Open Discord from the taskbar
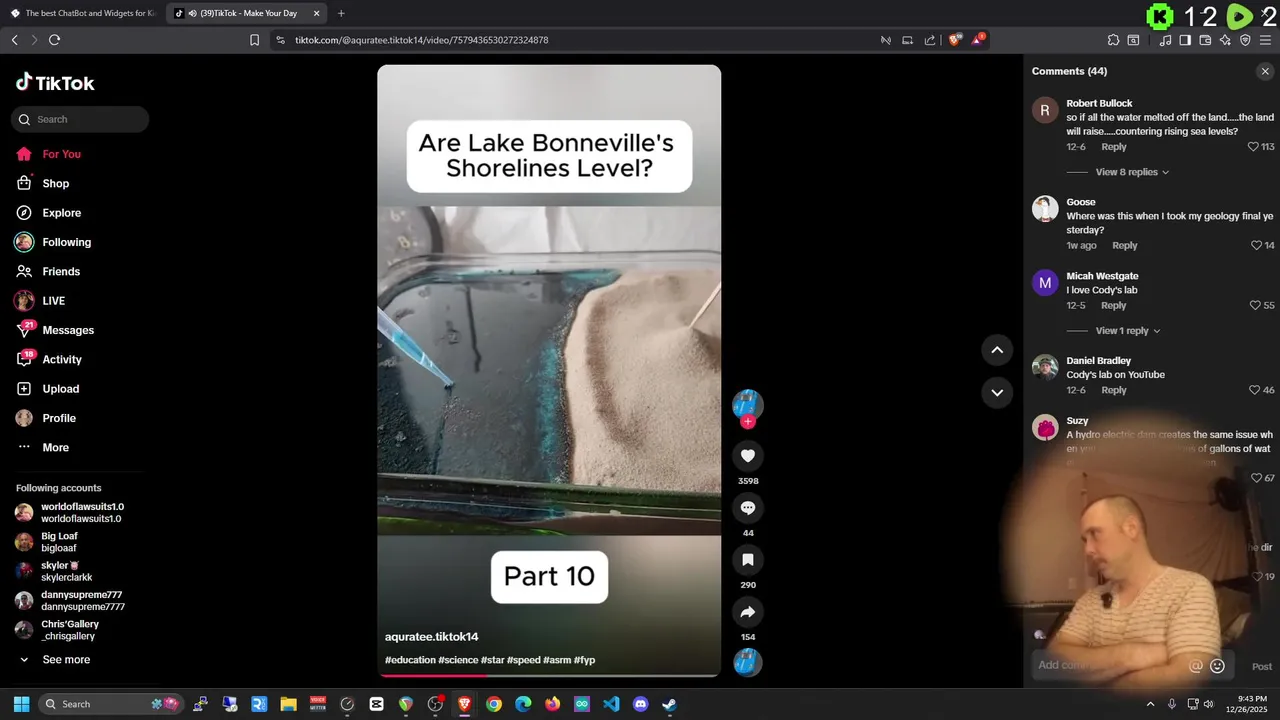Viewport: 1280px width, 720px height. [640, 704]
